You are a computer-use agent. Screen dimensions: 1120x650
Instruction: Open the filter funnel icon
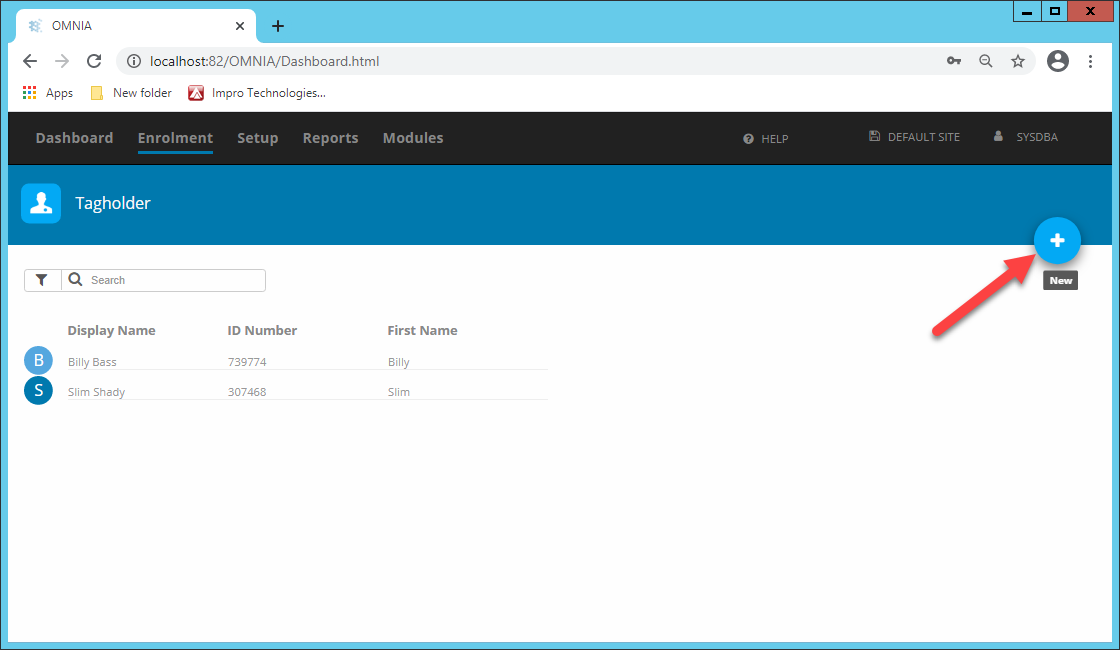[41, 280]
